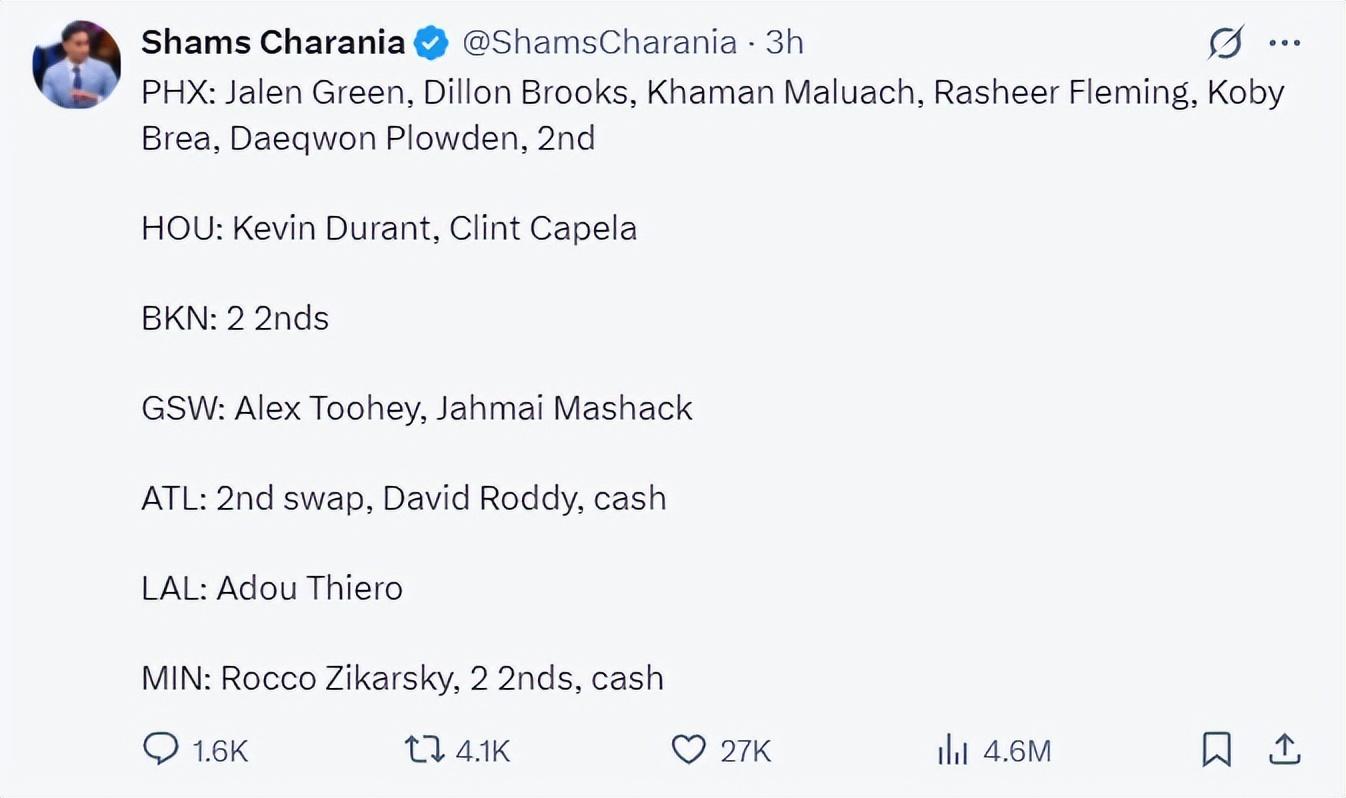Viewport: 1346px width, 798px height.
Task: Click the 4.1K reposts count
Action: pyautogui.click(x=483, y=750)
